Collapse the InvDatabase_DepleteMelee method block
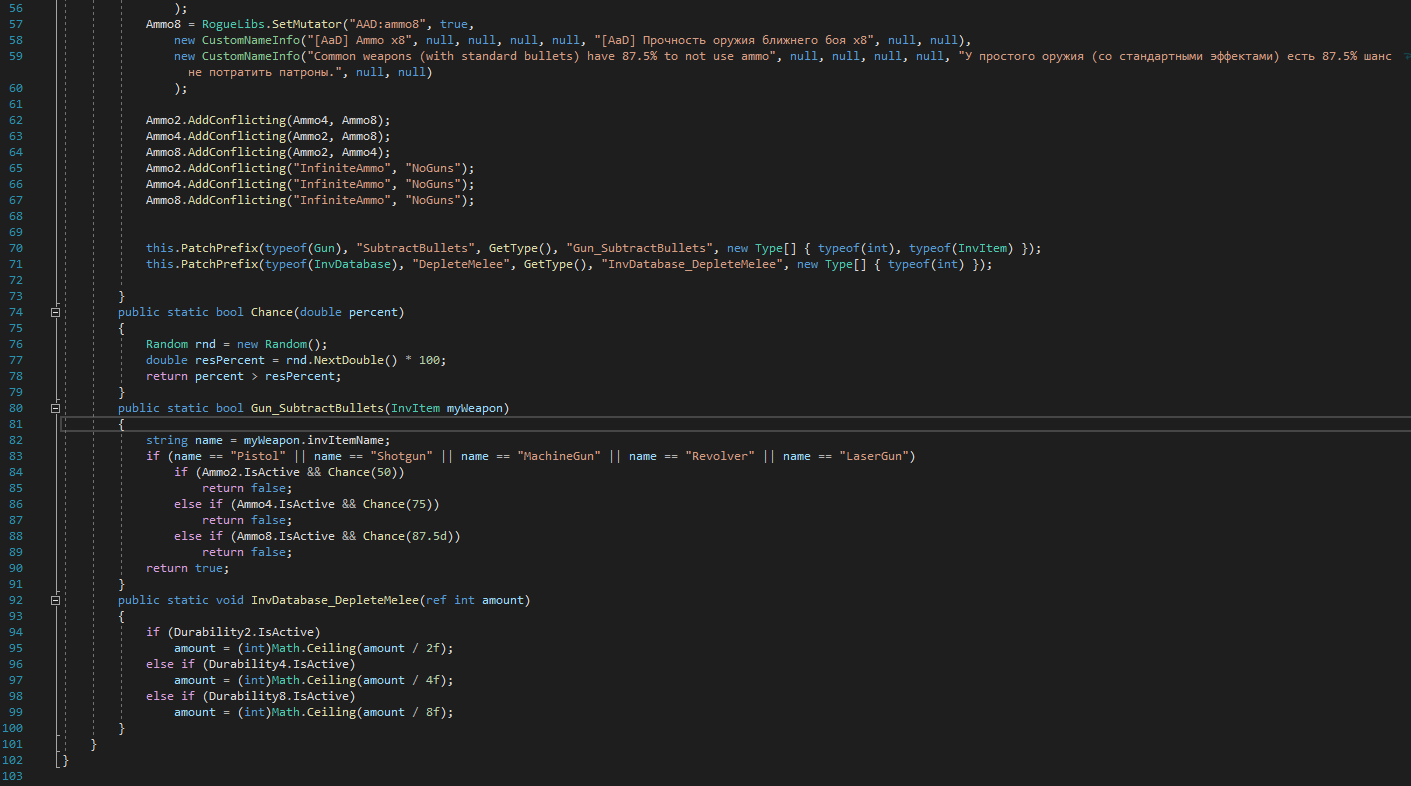 pos(56,600)
